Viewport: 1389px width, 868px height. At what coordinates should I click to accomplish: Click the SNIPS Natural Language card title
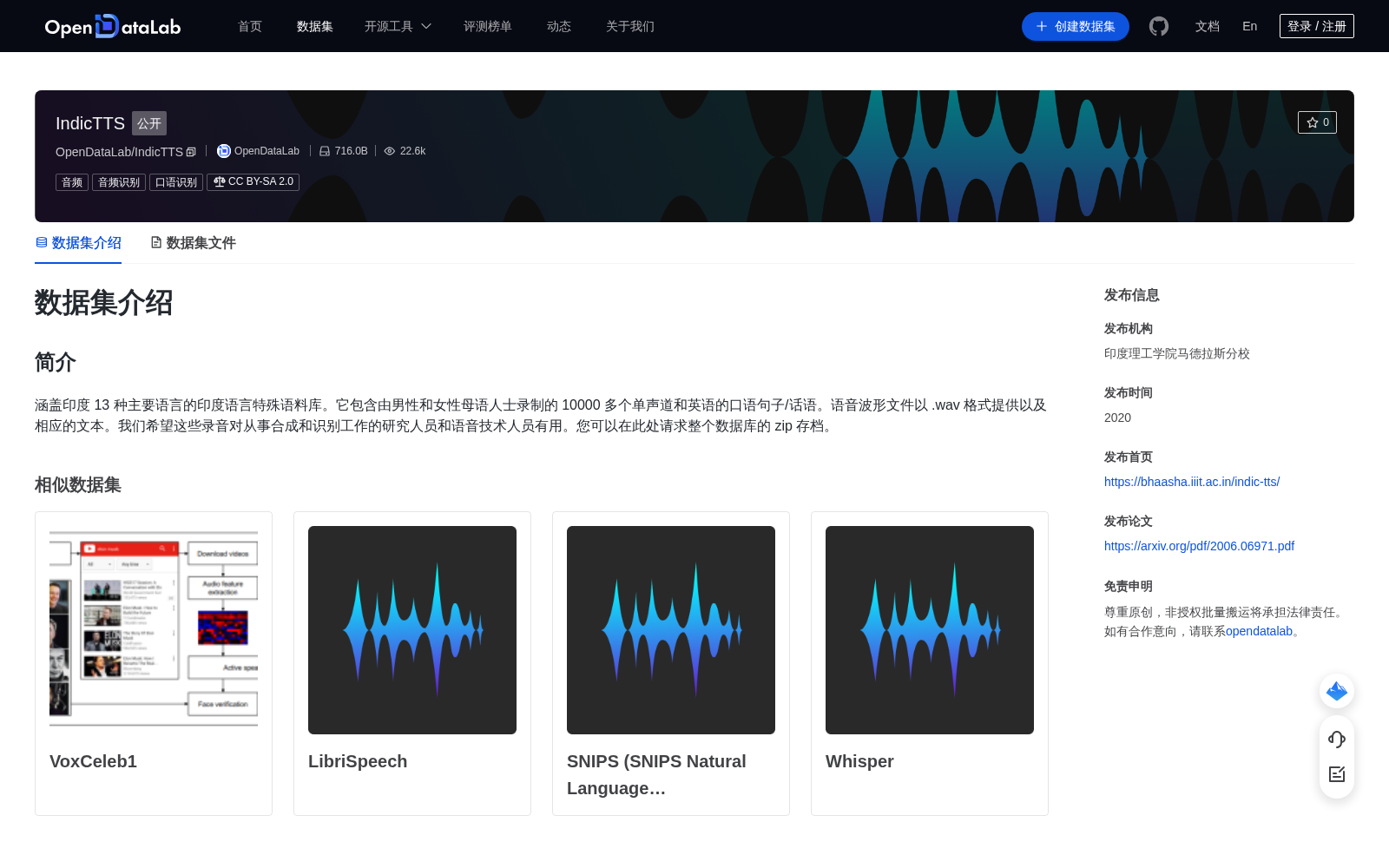[656, 774]
